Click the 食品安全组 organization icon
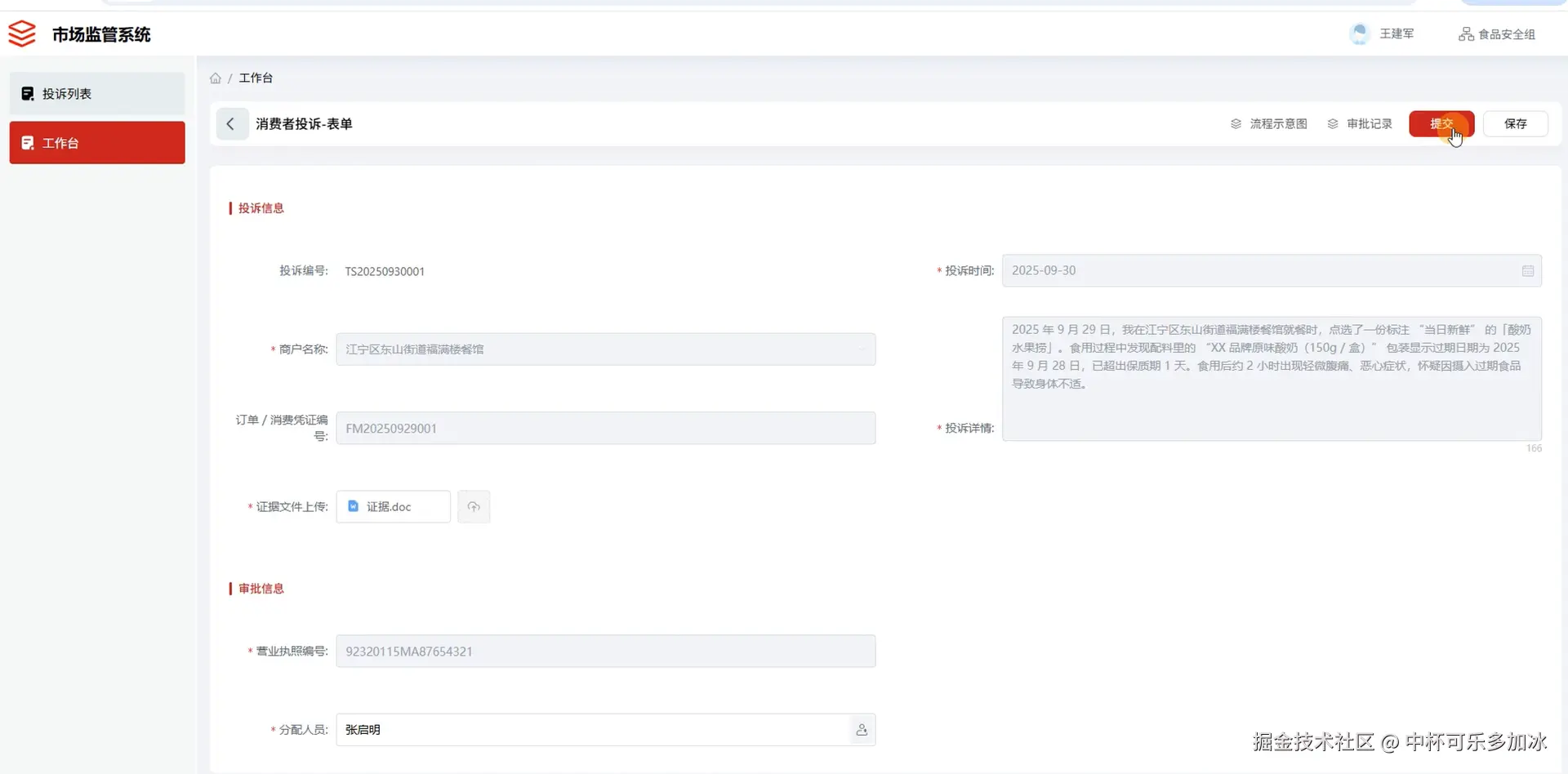The width and height of the screenshot is (1568, 774). point(1466,34)
